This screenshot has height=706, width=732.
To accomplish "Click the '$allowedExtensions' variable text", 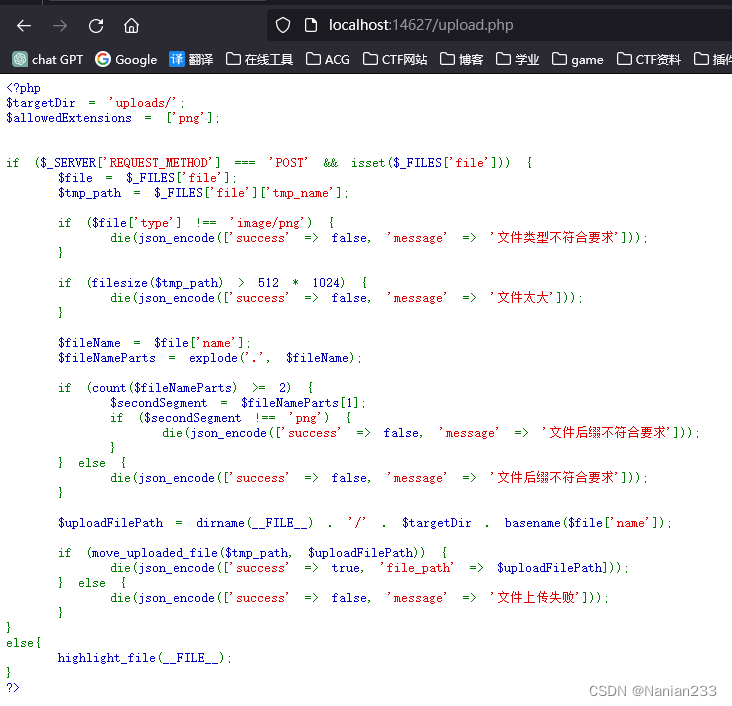I will (x=69, y=118).
